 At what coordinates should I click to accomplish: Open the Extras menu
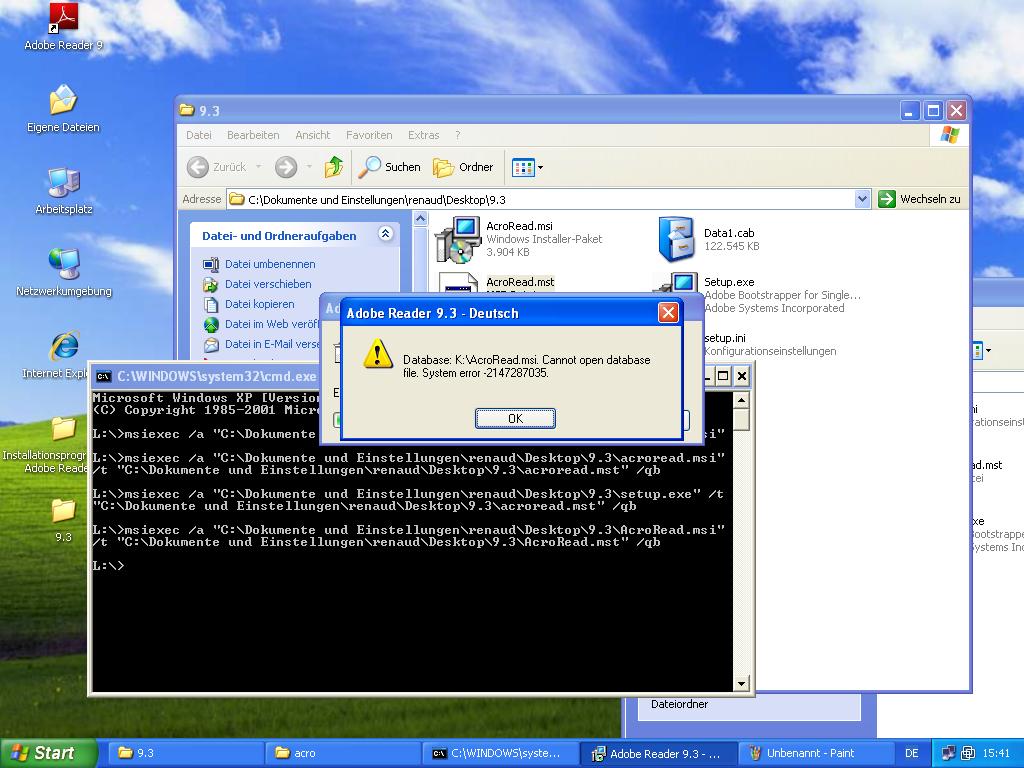pyautogui.click(x=423, y=135)
